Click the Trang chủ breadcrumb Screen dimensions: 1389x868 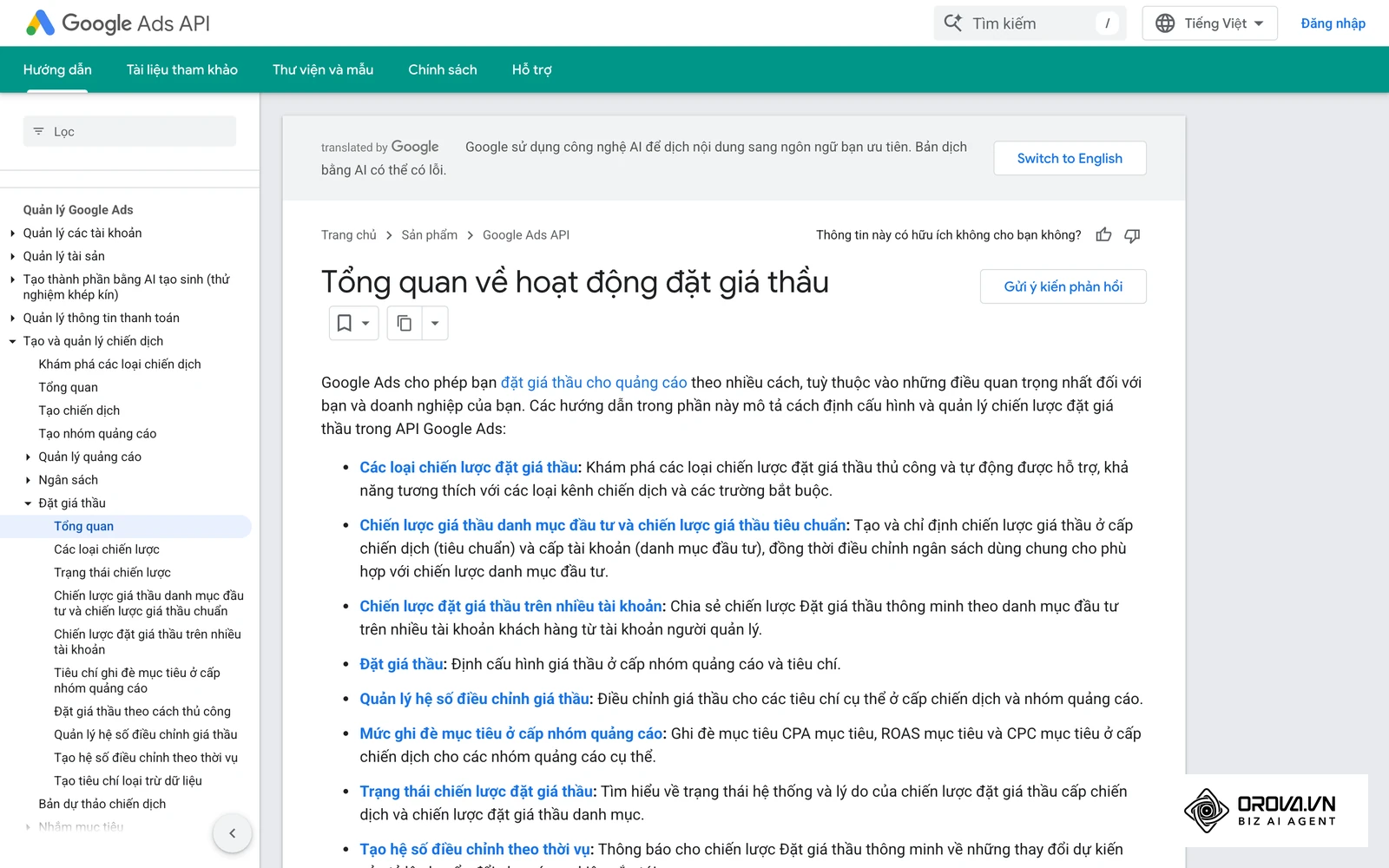[x=349, y=235]
